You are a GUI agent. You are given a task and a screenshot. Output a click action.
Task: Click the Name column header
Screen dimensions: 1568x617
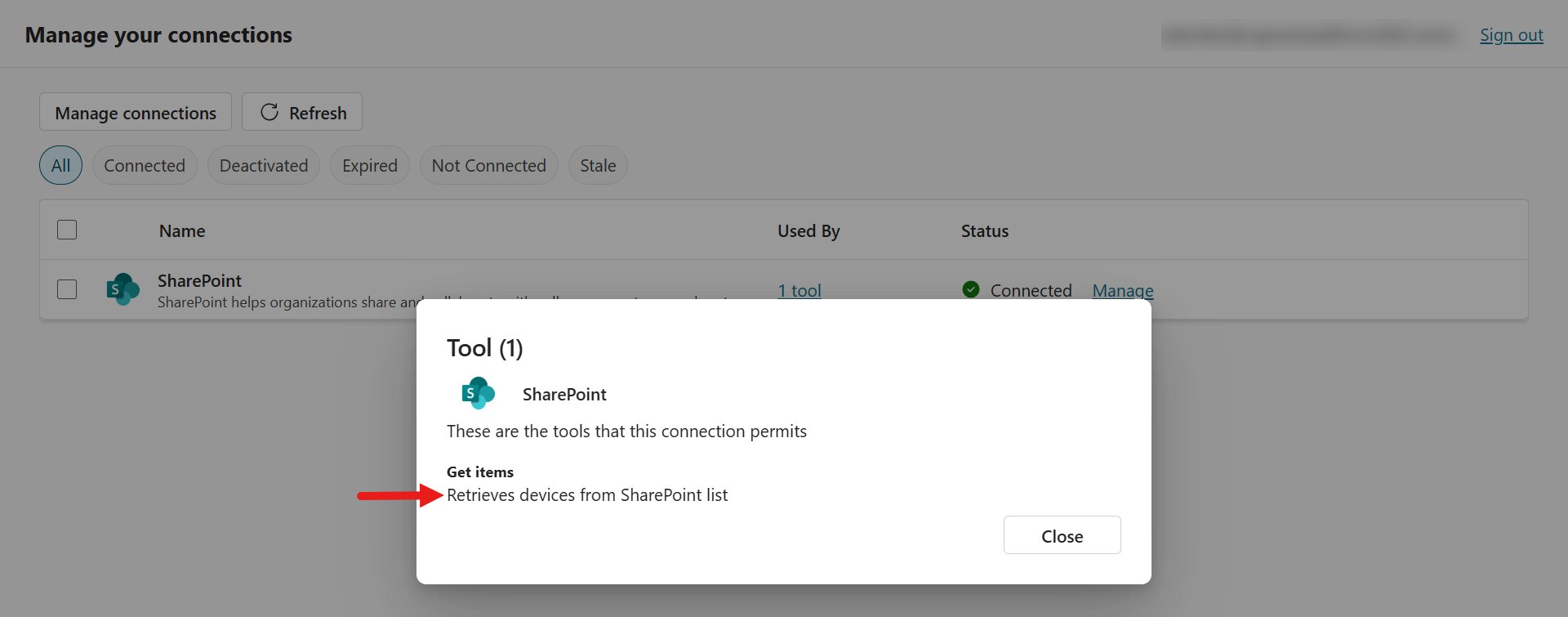(x=182, y=231)
